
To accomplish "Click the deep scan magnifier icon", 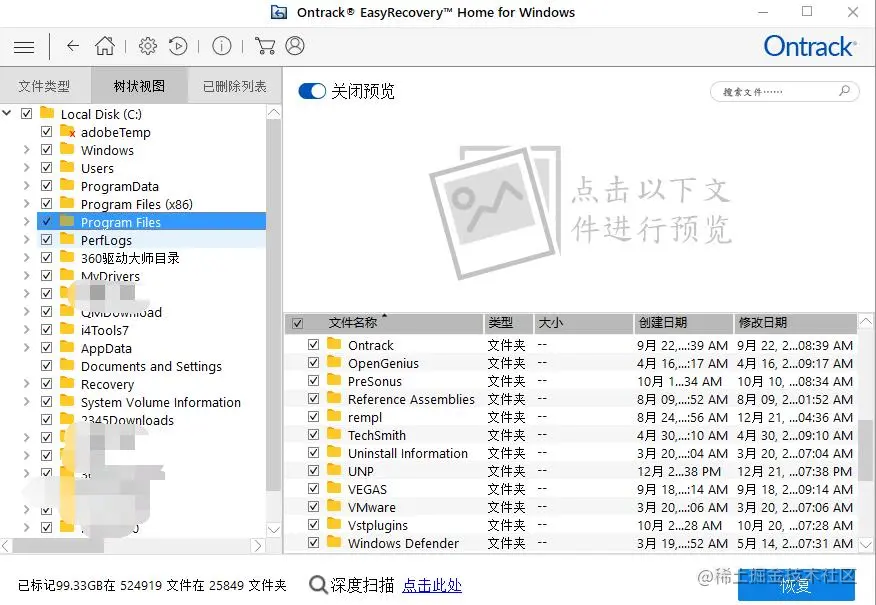I will [x=318, y=585].
